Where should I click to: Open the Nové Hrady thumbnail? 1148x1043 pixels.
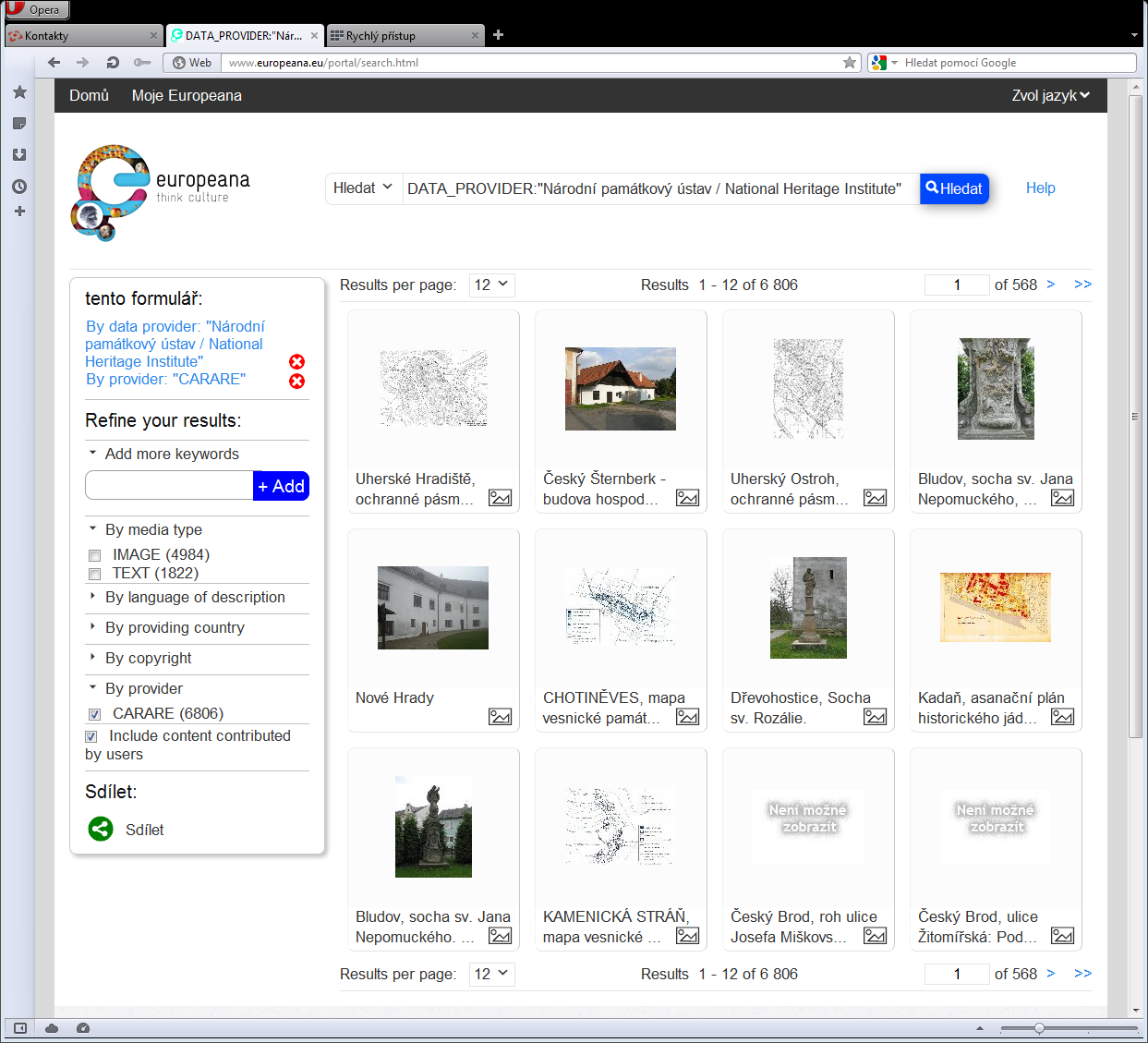tap(433, 608)
